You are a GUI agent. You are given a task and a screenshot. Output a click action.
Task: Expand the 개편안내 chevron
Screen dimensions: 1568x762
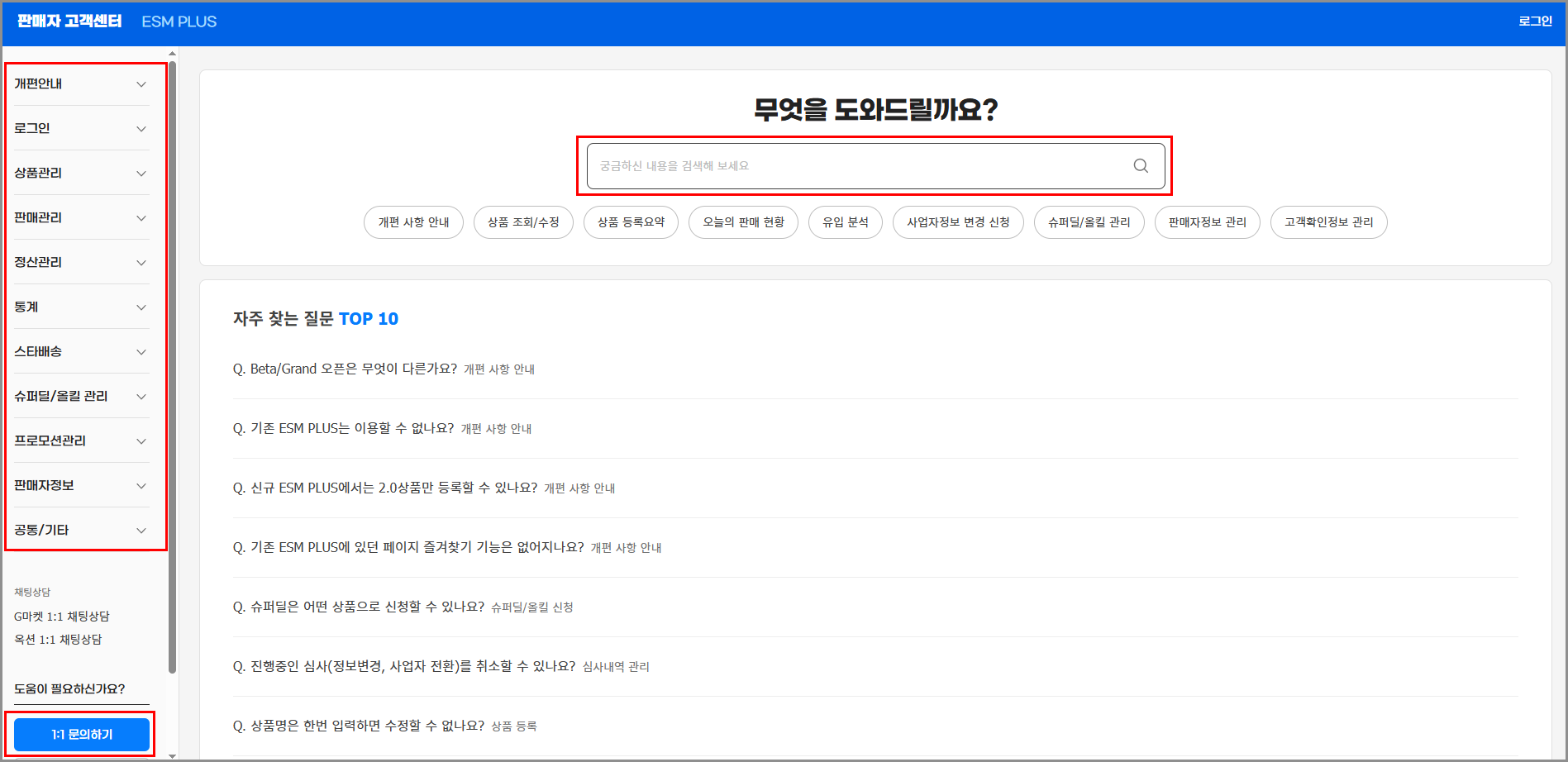pyautogui.click(x=141, y=84)
